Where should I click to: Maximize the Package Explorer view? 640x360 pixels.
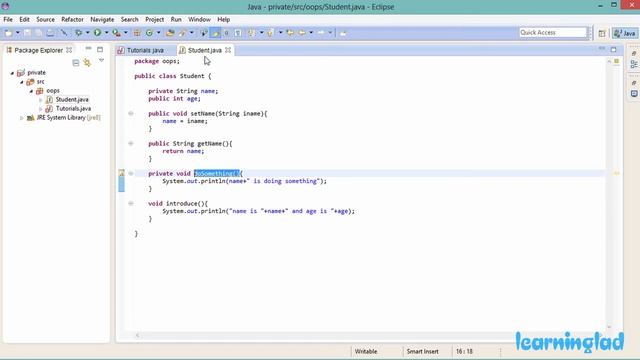pos(100,49)
